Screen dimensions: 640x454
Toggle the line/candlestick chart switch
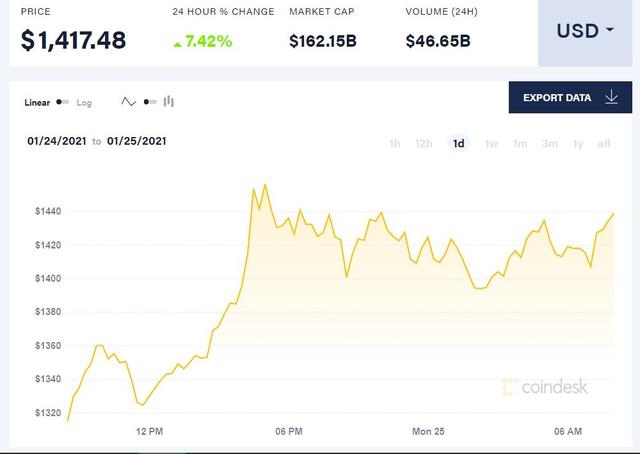[x=149, y=101]
